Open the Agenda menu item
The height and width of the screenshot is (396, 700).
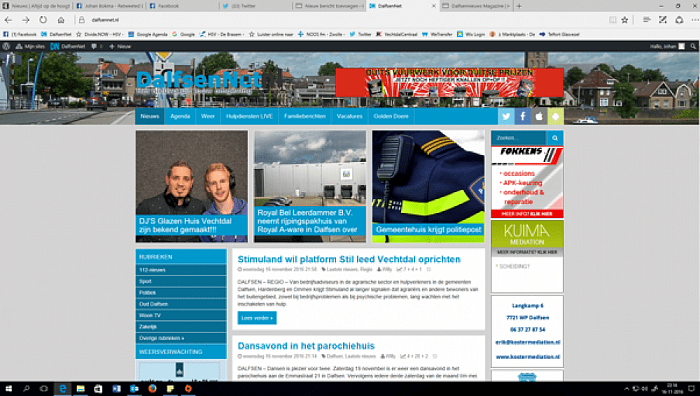point(180,116)
